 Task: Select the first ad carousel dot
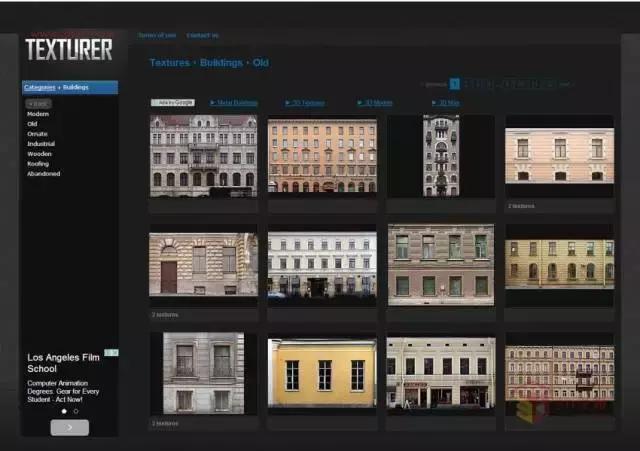coord(64,411)
